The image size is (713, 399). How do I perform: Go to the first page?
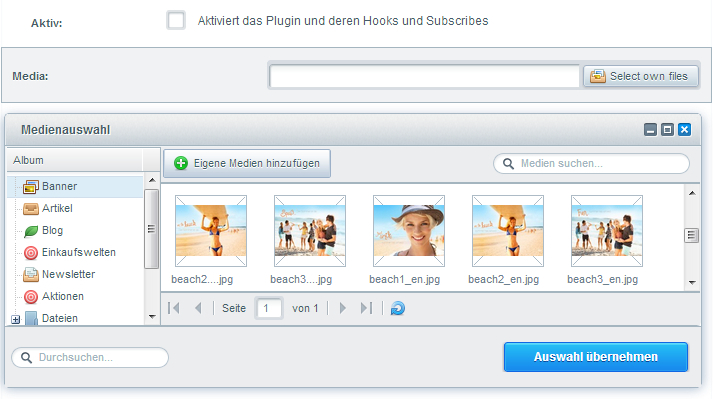[x=174, y=308]
